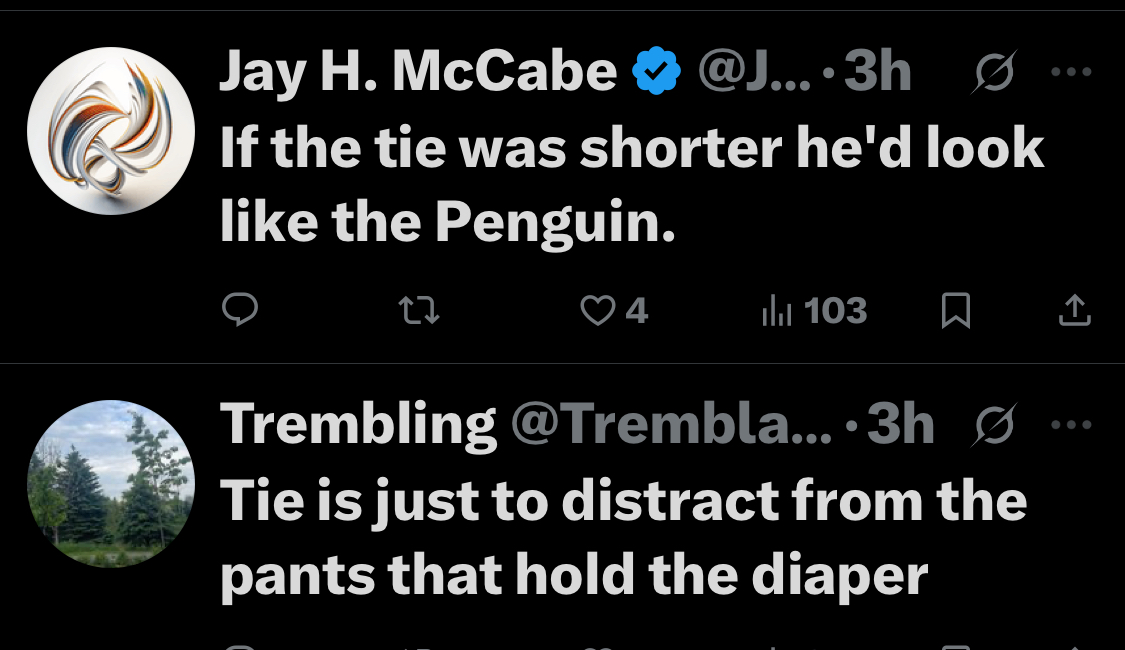Click the 3h timestamp on Jay's tweet
The width and height of the screenshot is (1125, 650).
pyautogui.click(x=877, y=72)
